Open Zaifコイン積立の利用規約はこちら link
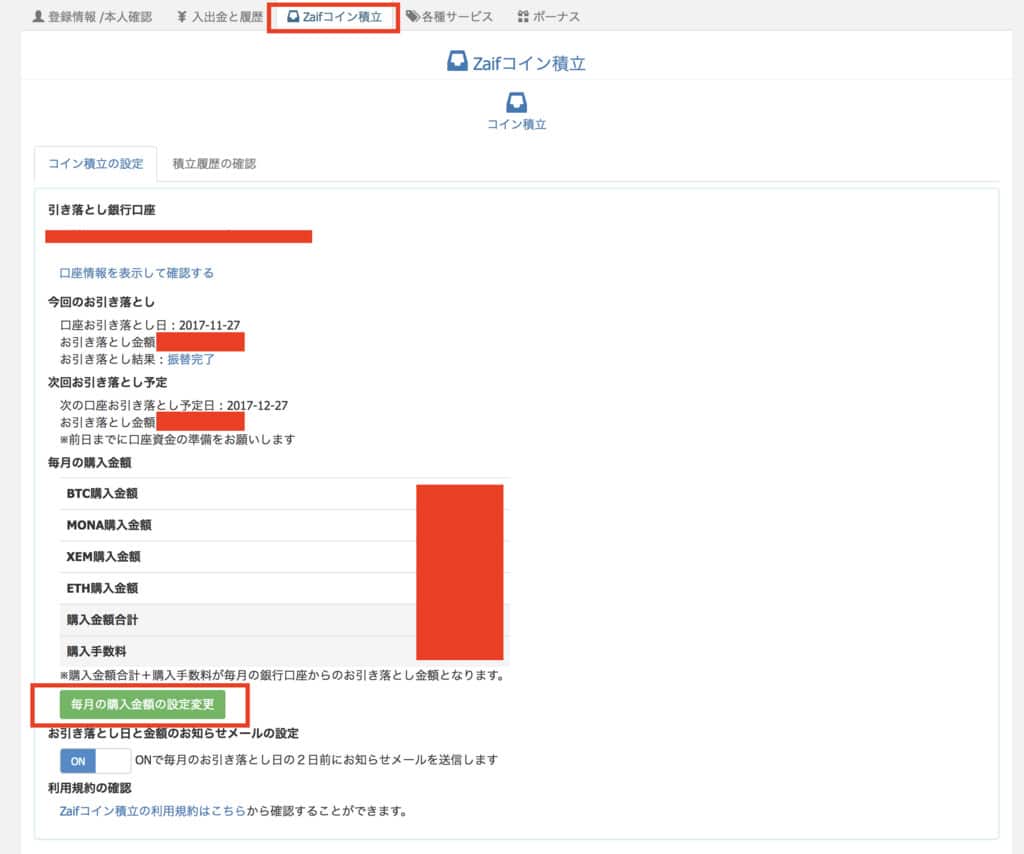 (x=153, y=811)
